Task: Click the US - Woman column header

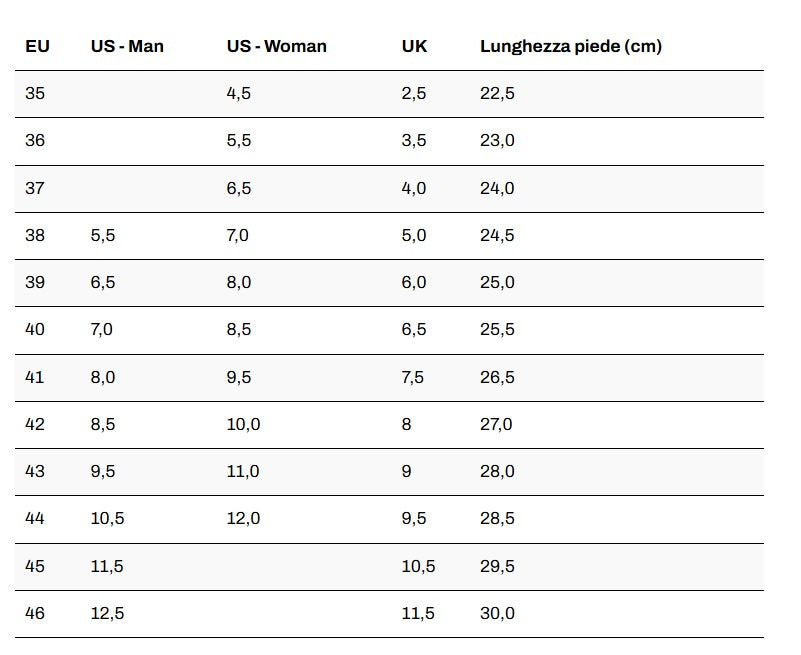Action: pos(276,46)
